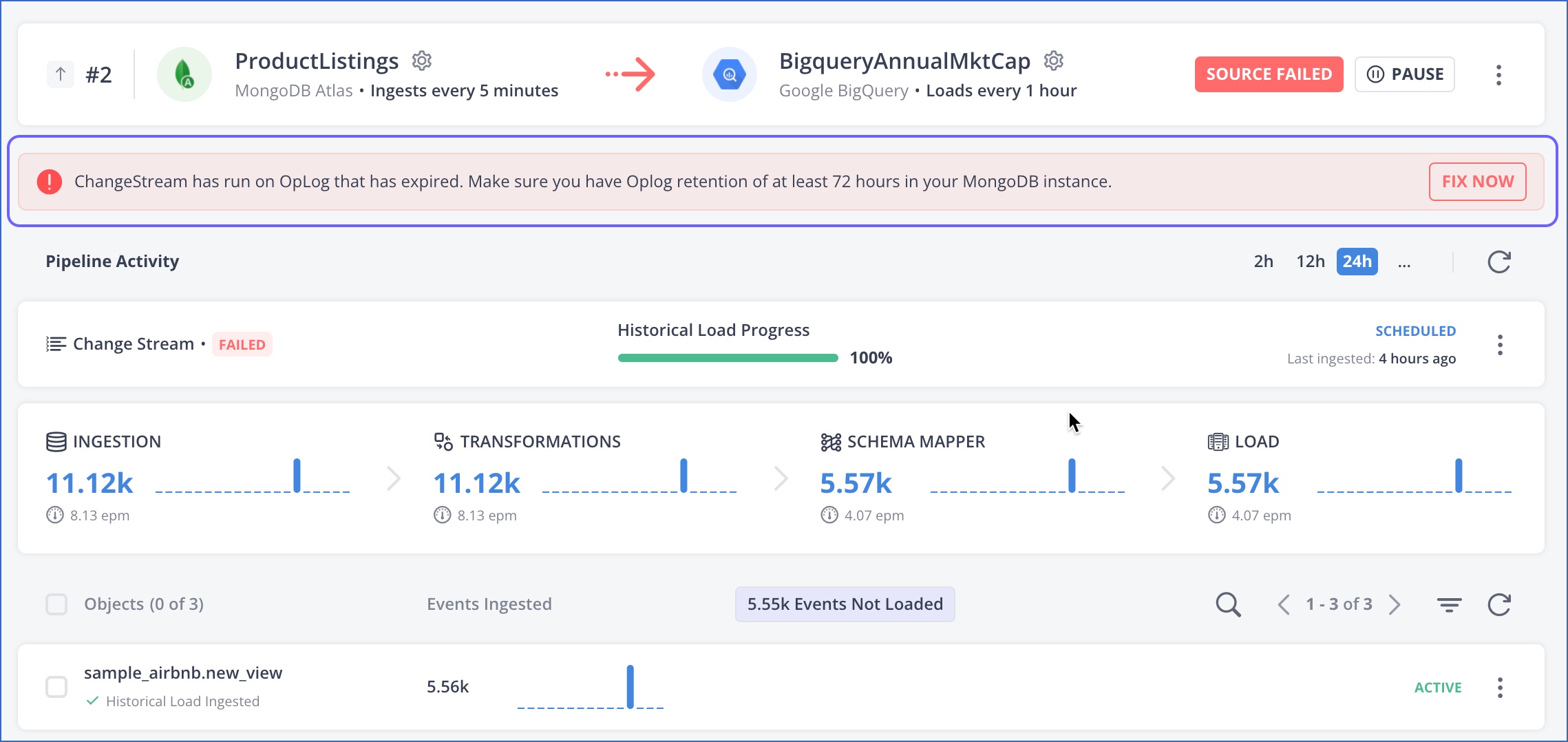
Task: Click the Transformations sparkline chart
Action: (x=639, y=476)
